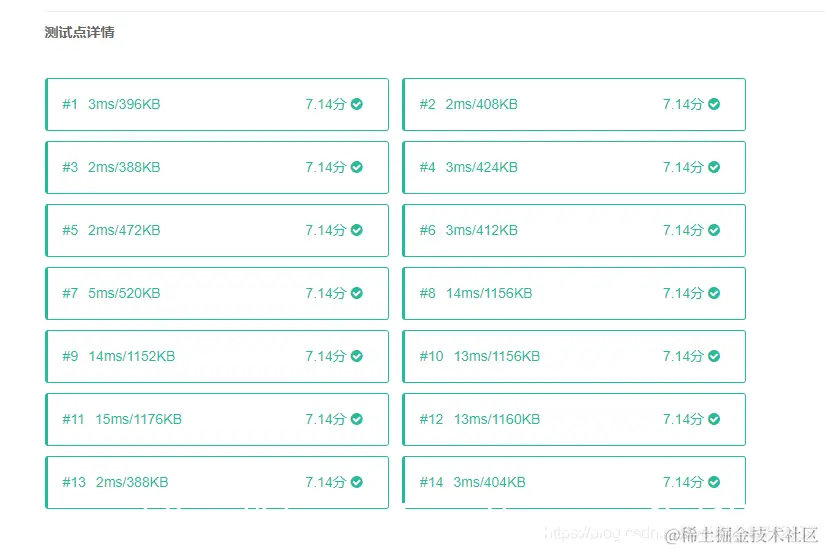Screen dimensions: 825x551
Task: Select the "2ms/408KB" text of test #2
Action: tap(481, 104)
